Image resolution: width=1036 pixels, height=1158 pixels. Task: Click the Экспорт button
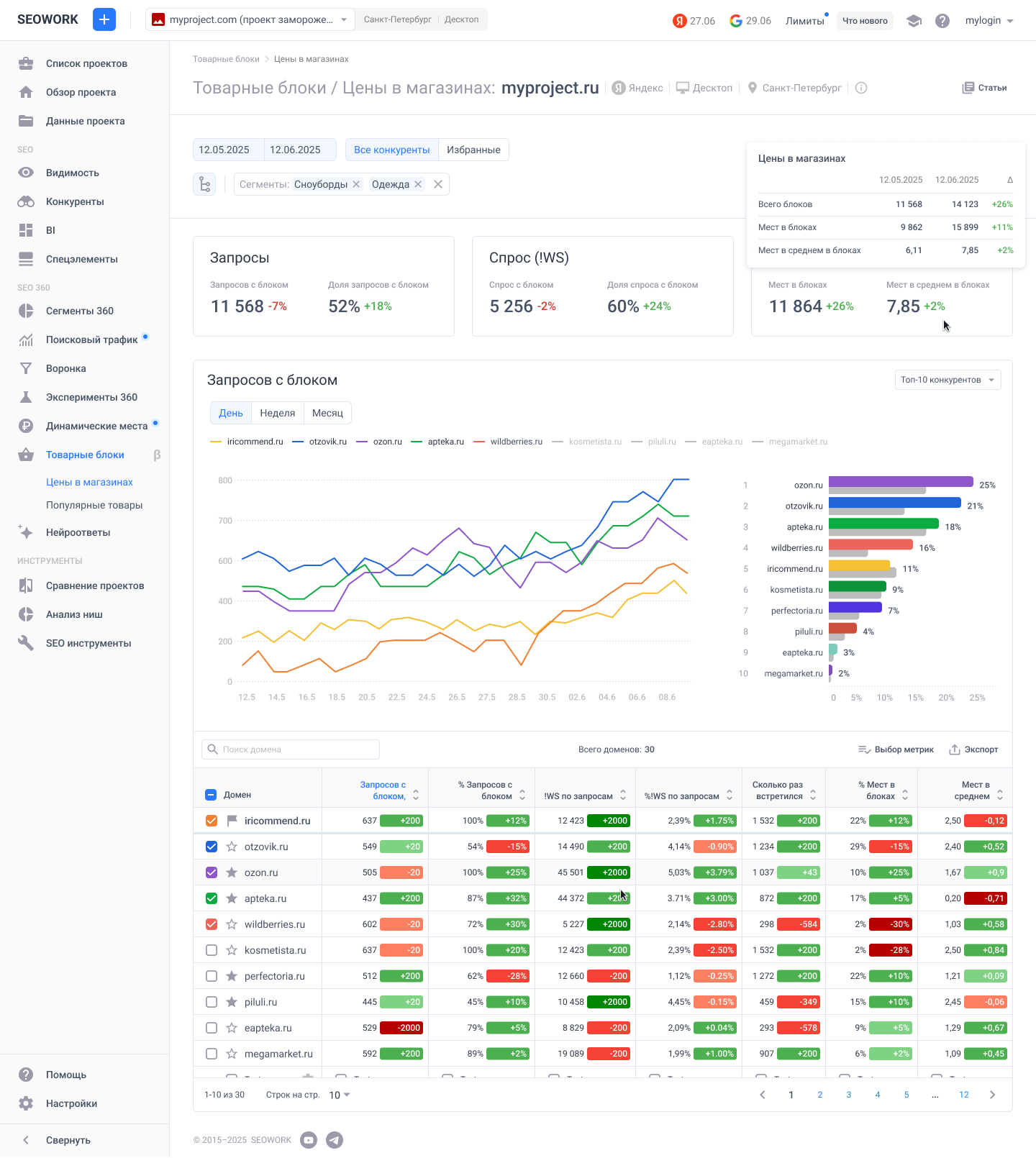pos(973,749)
